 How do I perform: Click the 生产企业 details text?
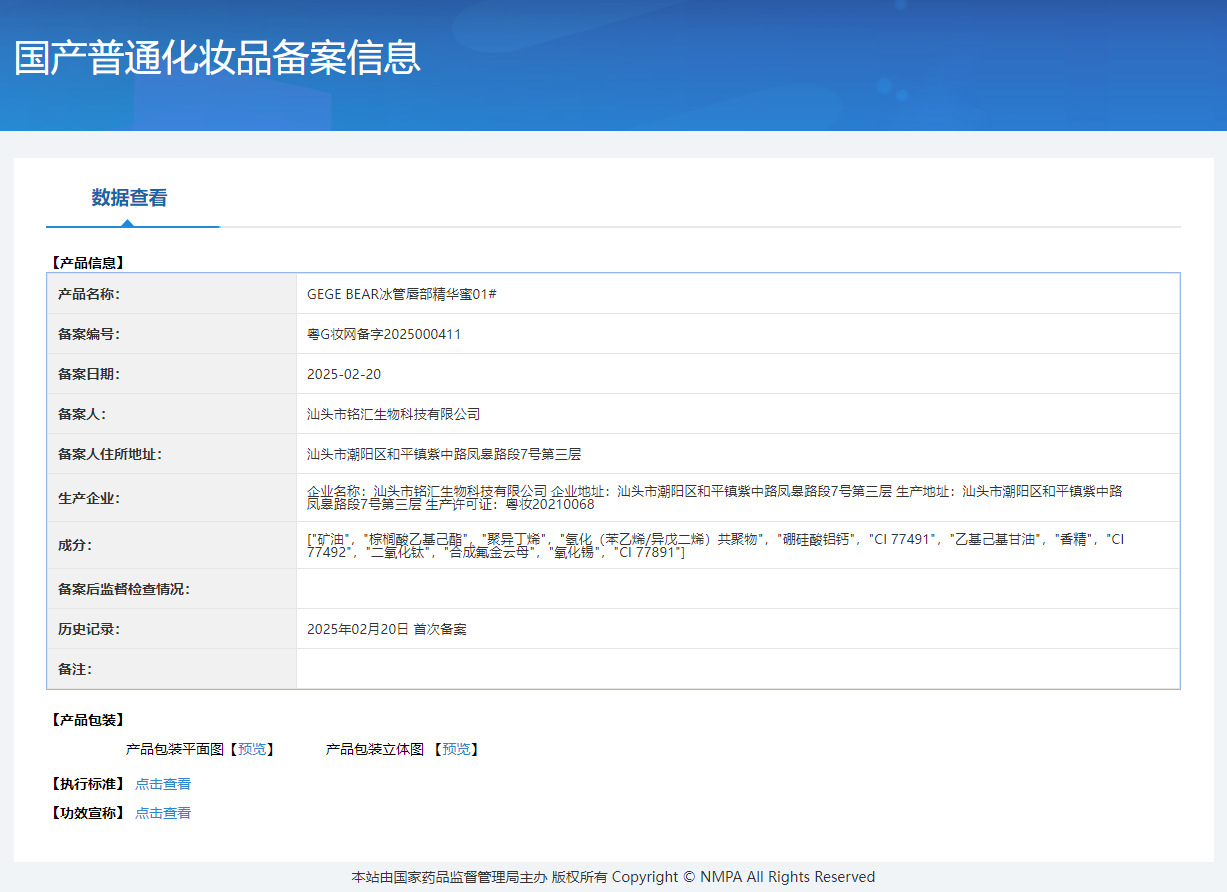715,497
